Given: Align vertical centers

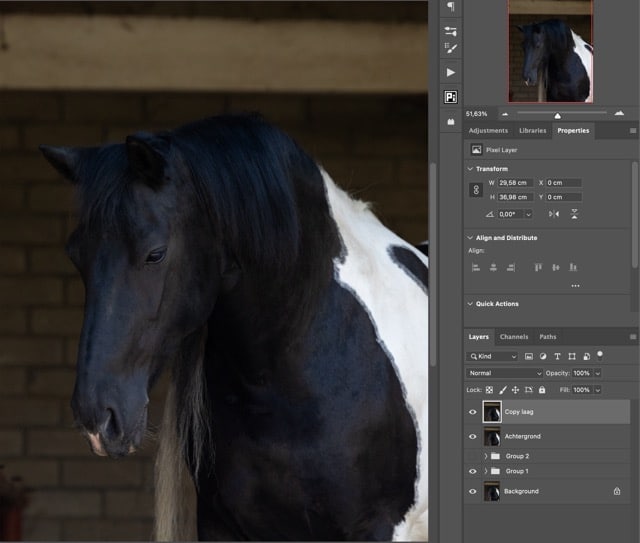Looking at the screenshot, I should point(556,267).
